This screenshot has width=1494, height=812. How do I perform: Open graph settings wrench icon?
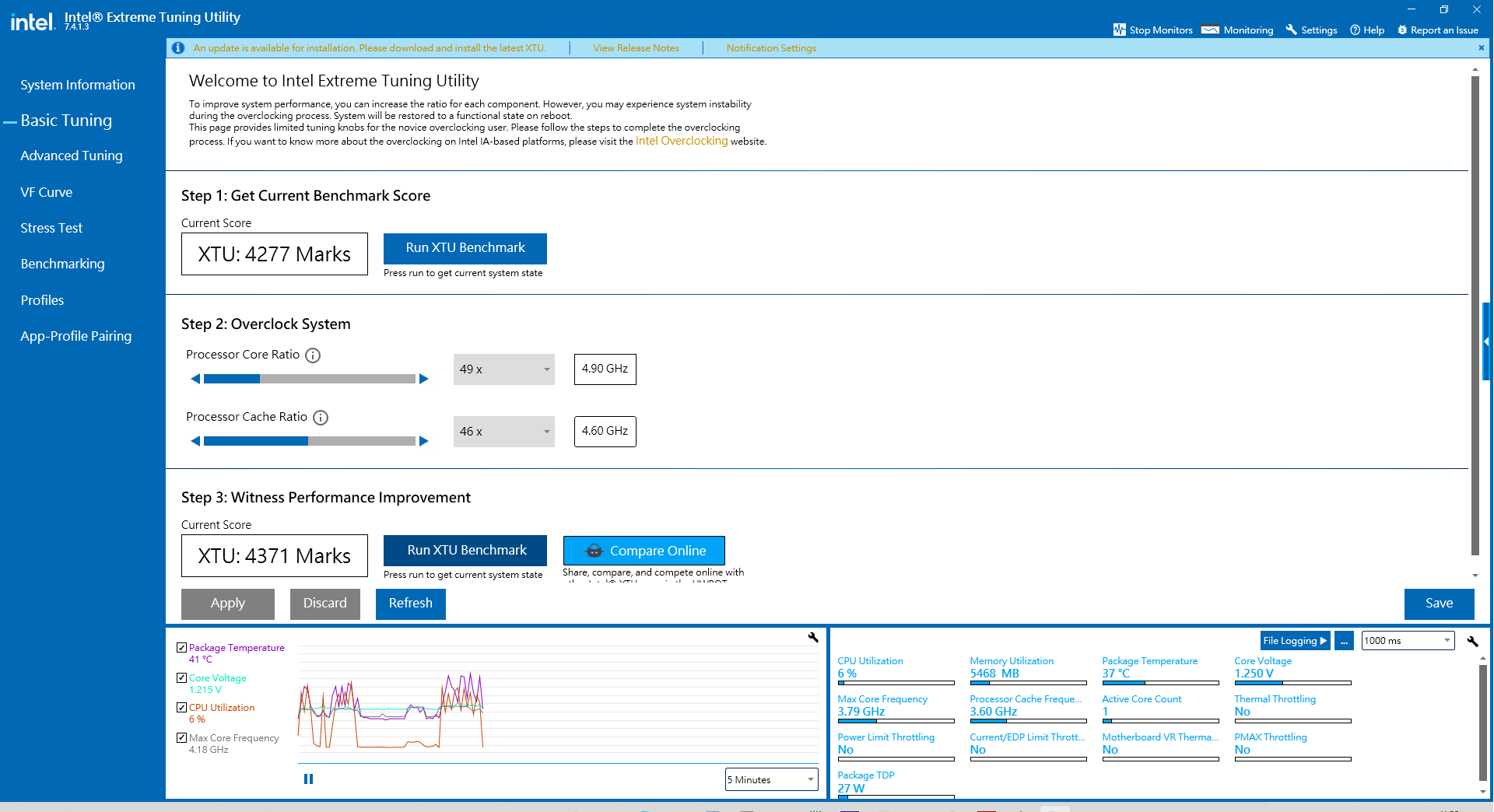(813, 638)
